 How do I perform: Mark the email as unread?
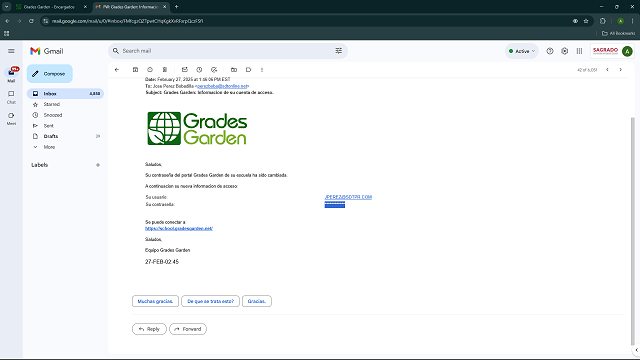click(x=184, y=70)
